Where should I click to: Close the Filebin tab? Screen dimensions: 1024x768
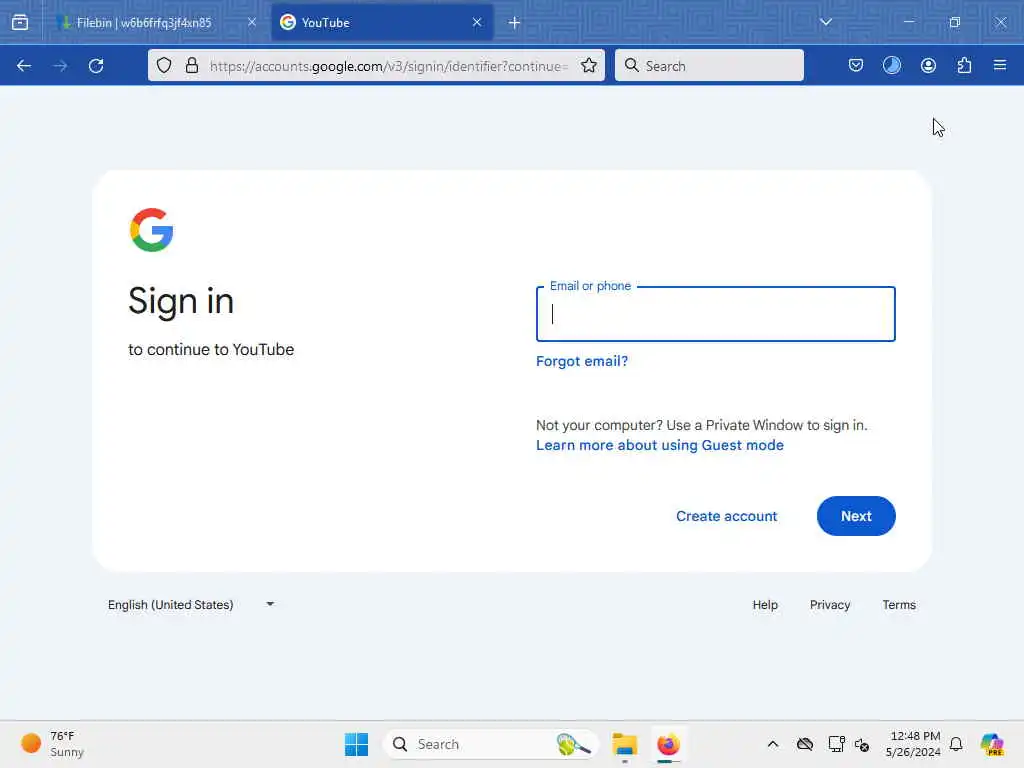[x=251, y=22]
